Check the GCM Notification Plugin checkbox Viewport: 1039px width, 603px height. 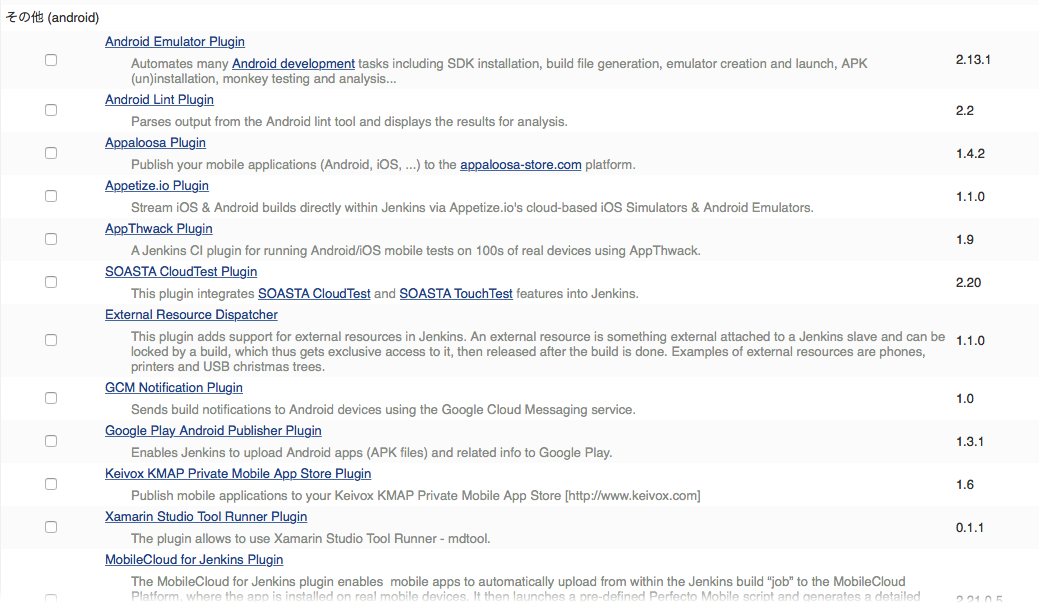(x=51, y=398)
